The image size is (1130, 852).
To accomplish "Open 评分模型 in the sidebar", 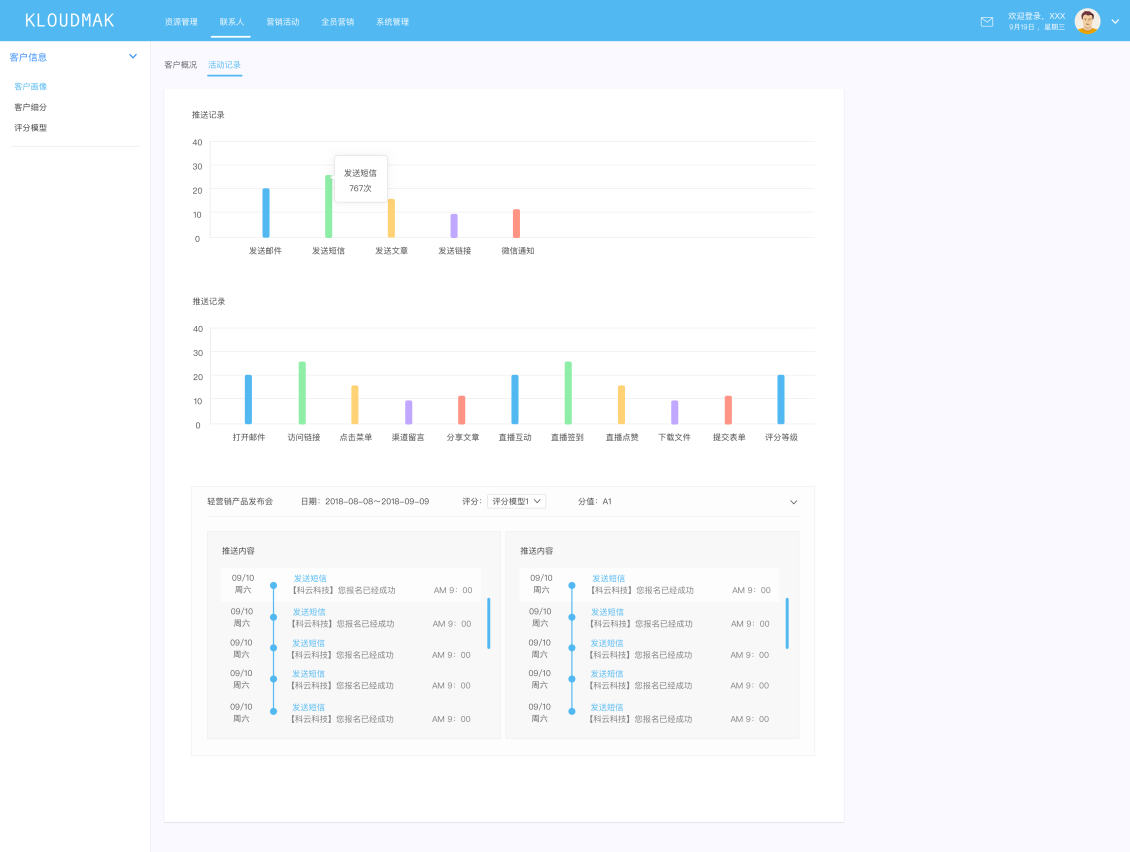I will coord(30,128).
